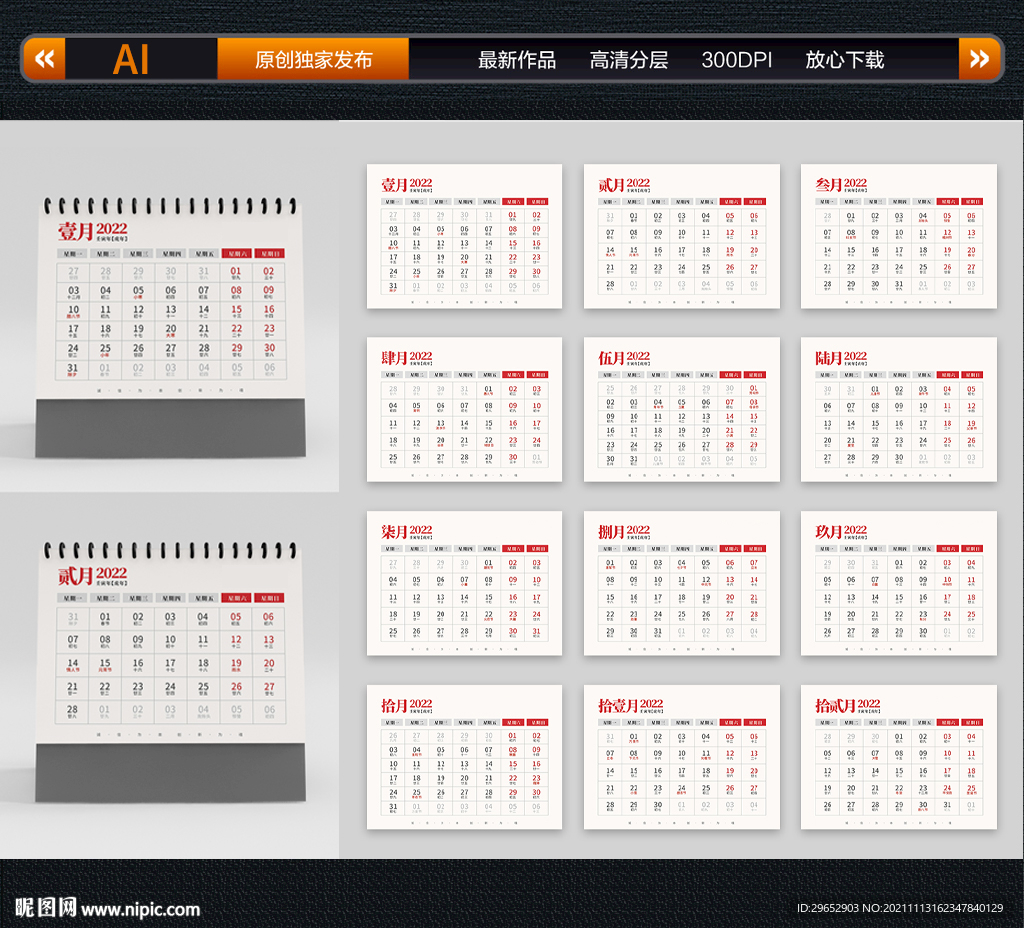Open the 伍月 2022 calendar card
Image resolution: width=1024 pixels, height=928 pixels.
click(x=682, y=409)
